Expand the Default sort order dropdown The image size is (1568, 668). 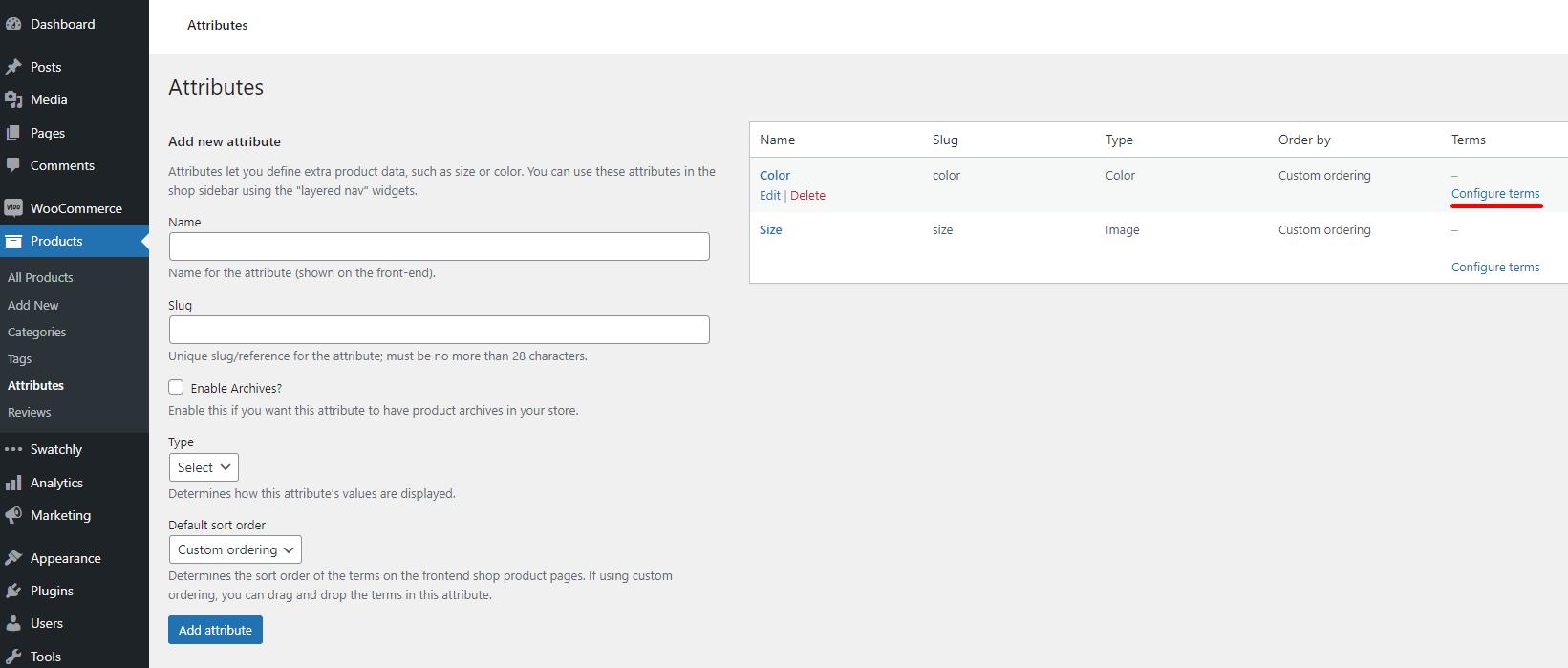click(x=235, y=549)
